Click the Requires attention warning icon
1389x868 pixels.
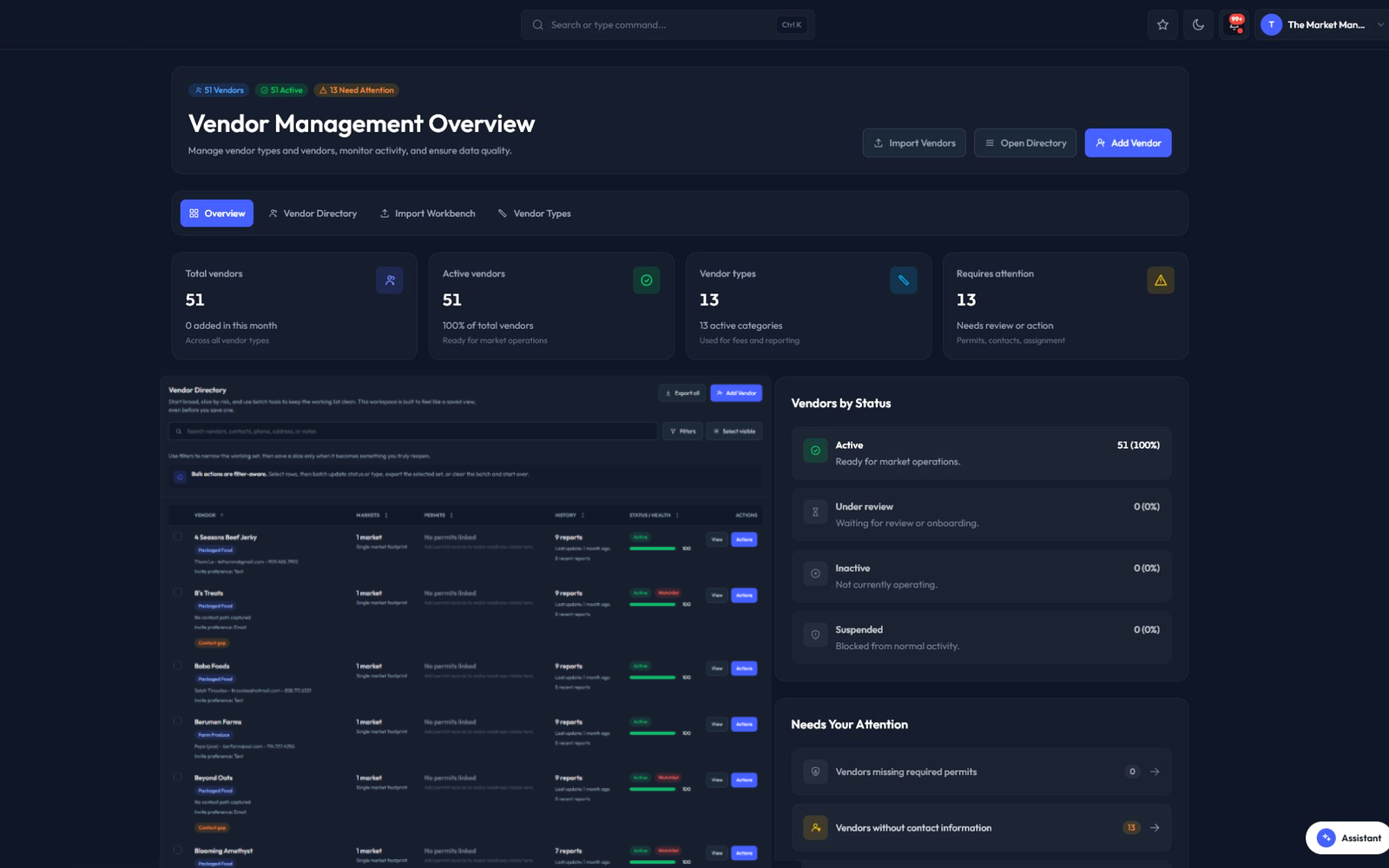1161,280
